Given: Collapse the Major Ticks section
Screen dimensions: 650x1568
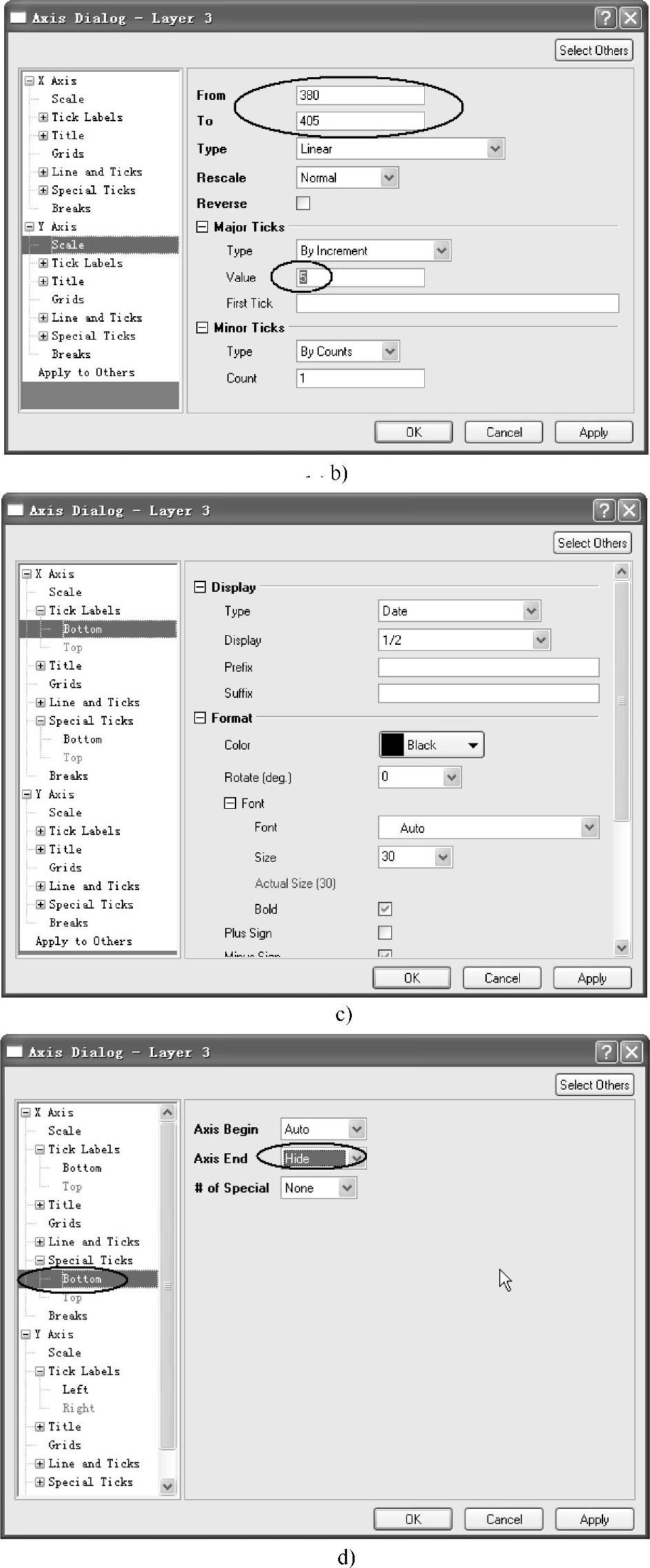Looking at the screenshot, I should [x=202, y=227].
